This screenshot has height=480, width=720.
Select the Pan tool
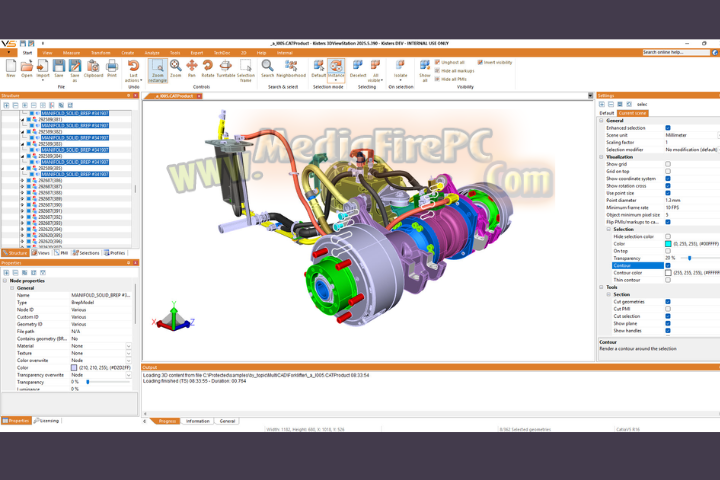tap(191, 66)
